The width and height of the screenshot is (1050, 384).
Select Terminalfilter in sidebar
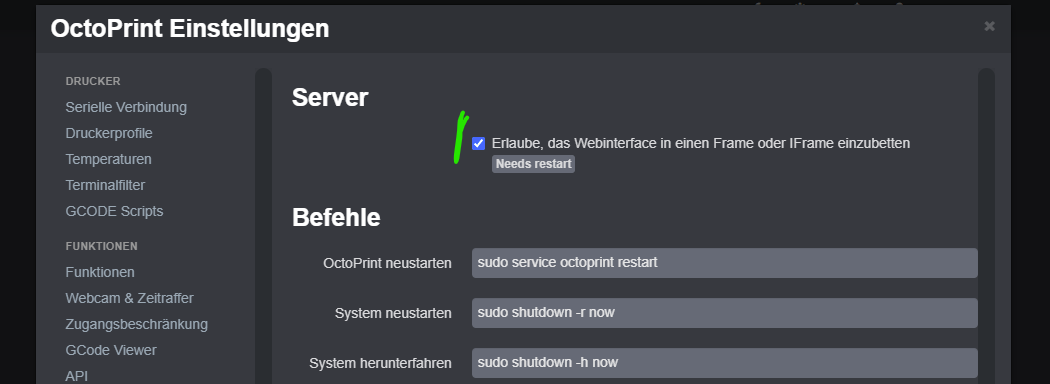click(105, 185)
